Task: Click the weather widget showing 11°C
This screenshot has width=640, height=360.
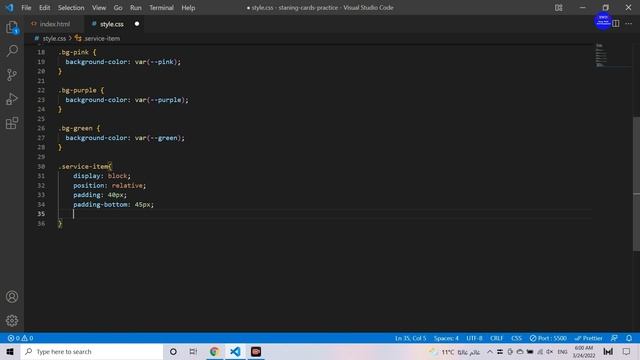Action: coord(455,351)
